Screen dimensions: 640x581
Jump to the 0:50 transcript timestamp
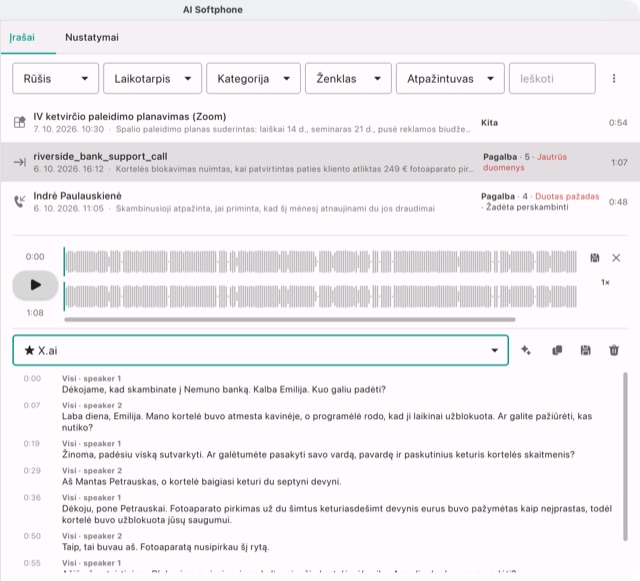(x=32, y=536)
